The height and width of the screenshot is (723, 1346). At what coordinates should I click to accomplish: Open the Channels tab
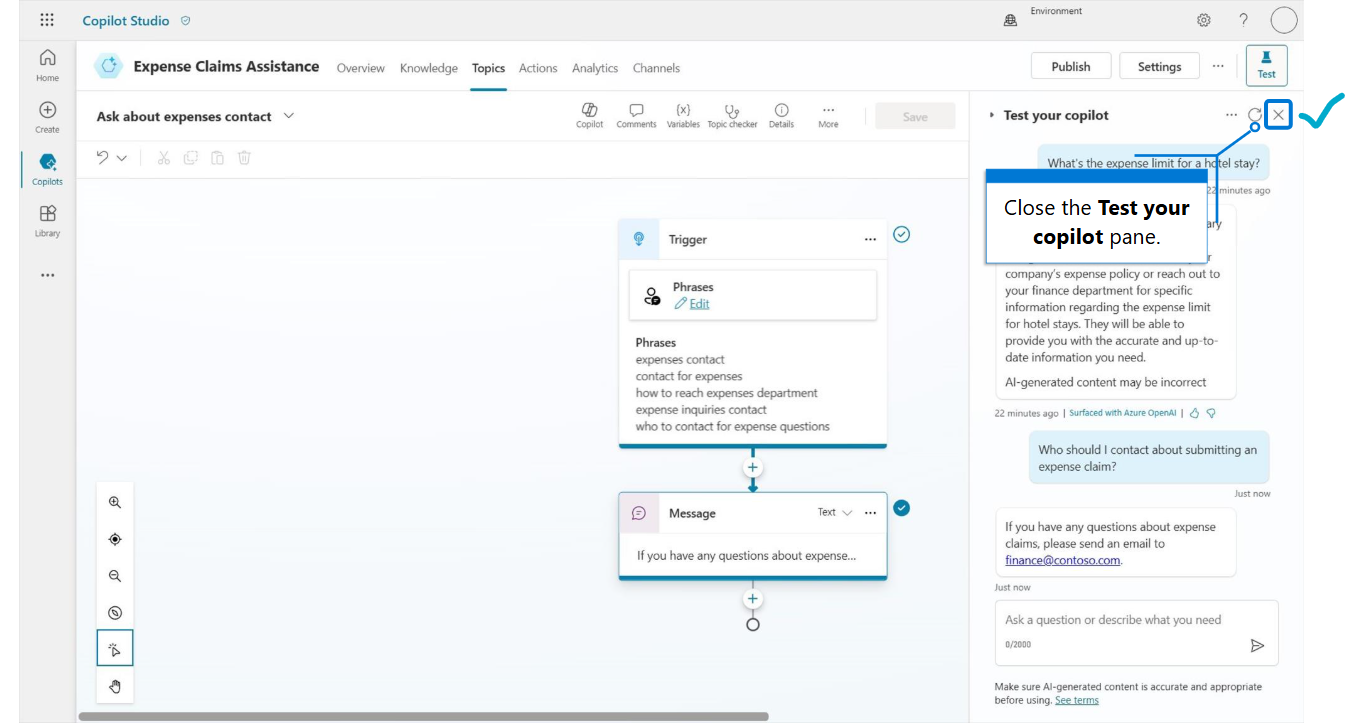click(x=656, y=68)
